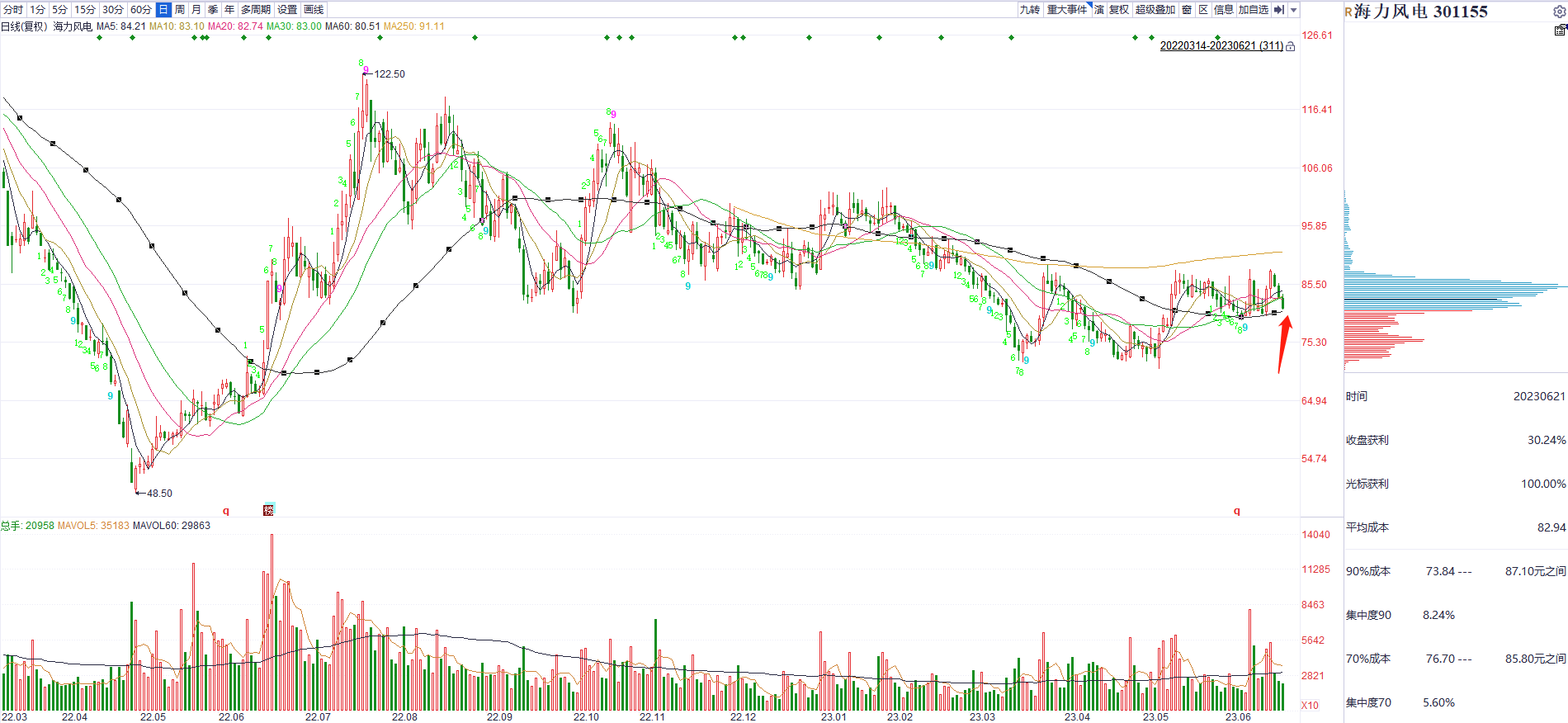Select the MA250: 91.11 indicator label
The width and height of the screenshot is (1568, 723).
click(414, 26)
